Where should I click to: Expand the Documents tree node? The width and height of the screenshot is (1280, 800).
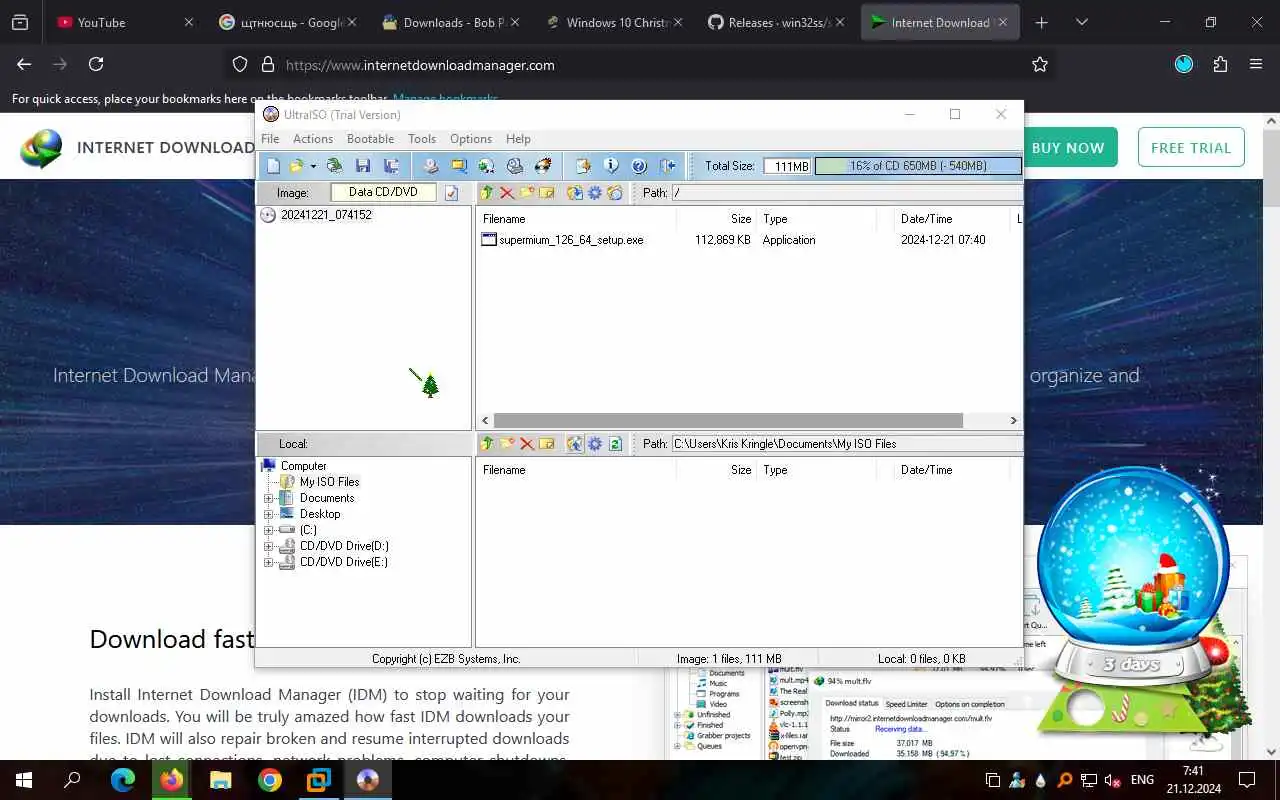[268, 498]
